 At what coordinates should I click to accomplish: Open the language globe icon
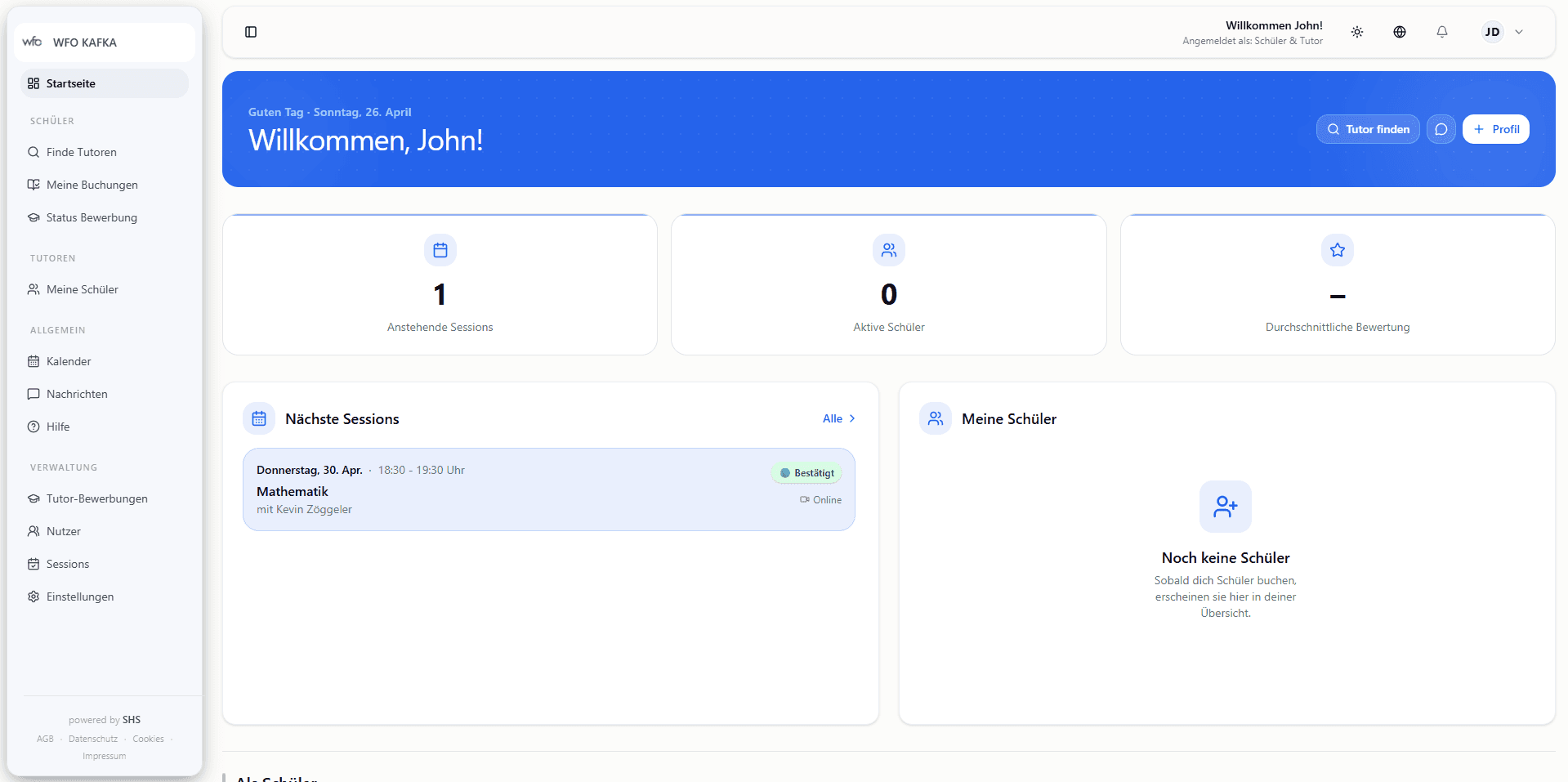[1400, 32]
